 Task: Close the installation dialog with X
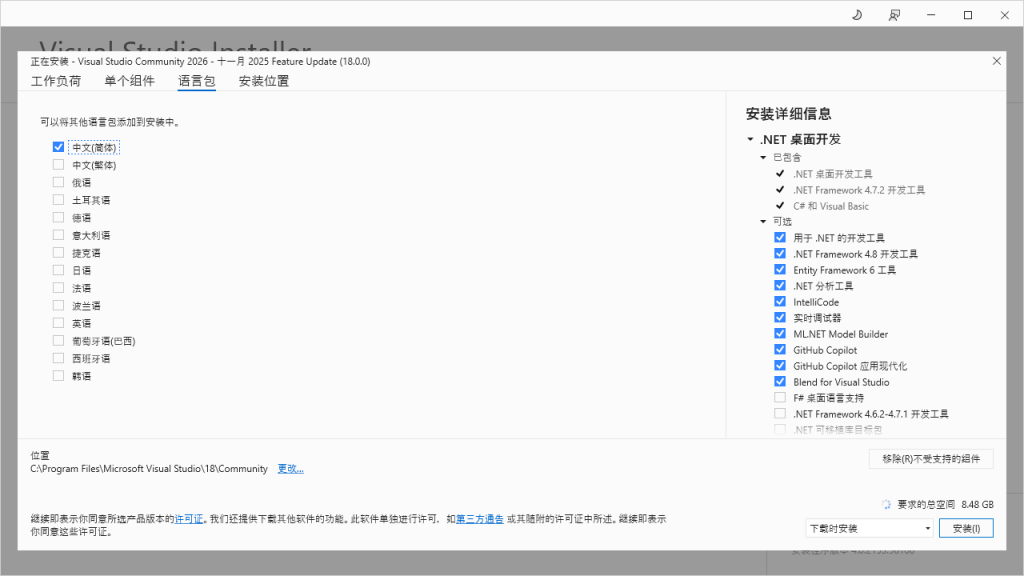coord(996,61)
